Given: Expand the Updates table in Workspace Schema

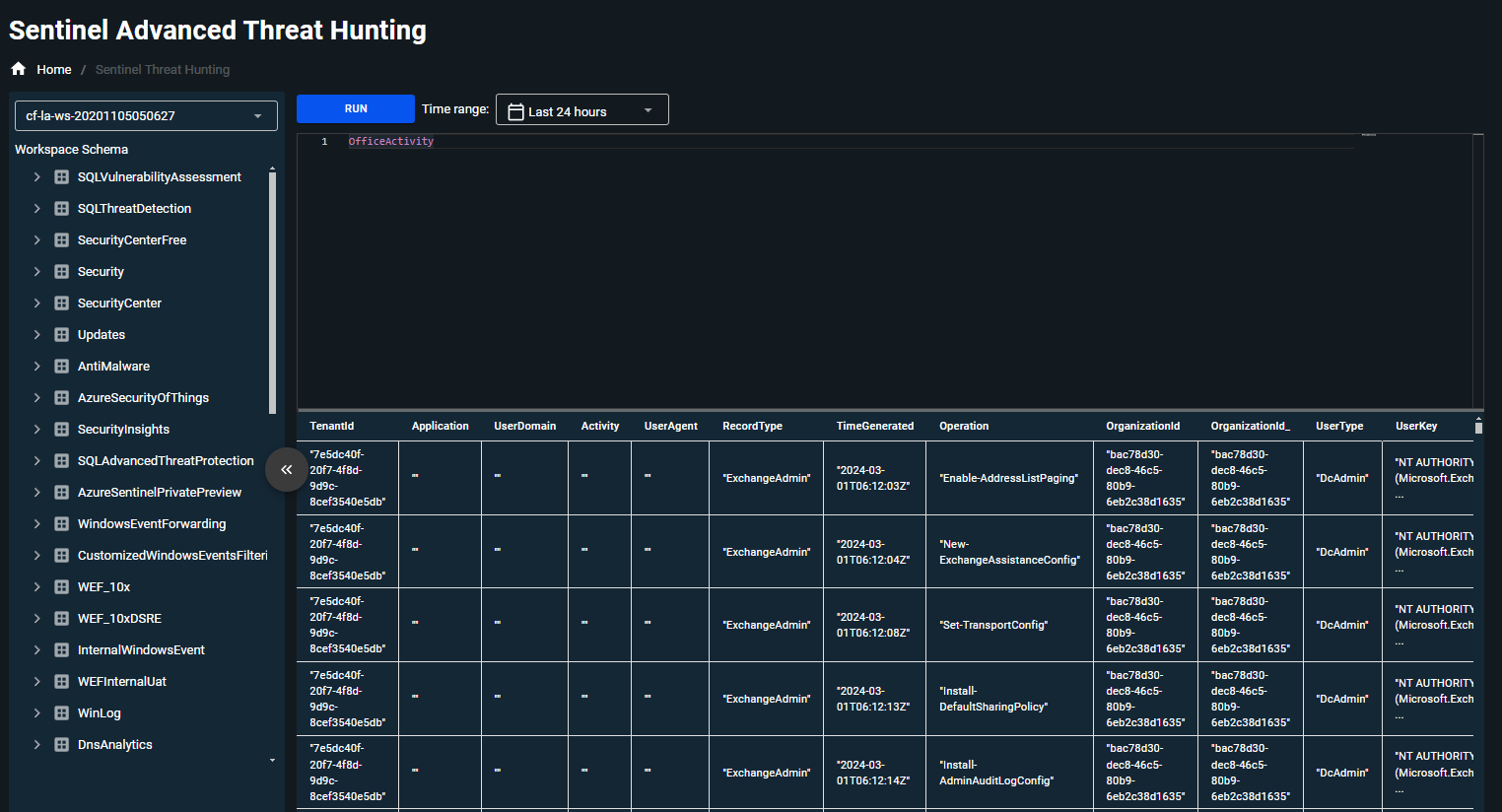Looking at the screenshot, I should click(37, 334).
